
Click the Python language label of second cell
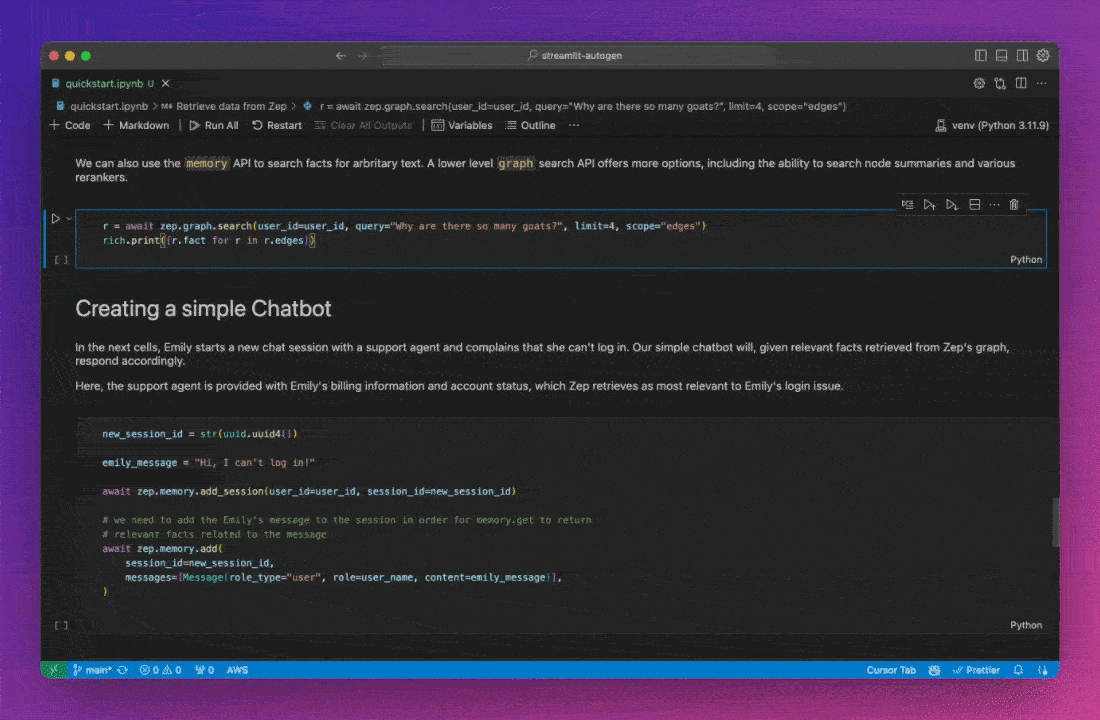pyautogui.click(x=1026, y=625)
